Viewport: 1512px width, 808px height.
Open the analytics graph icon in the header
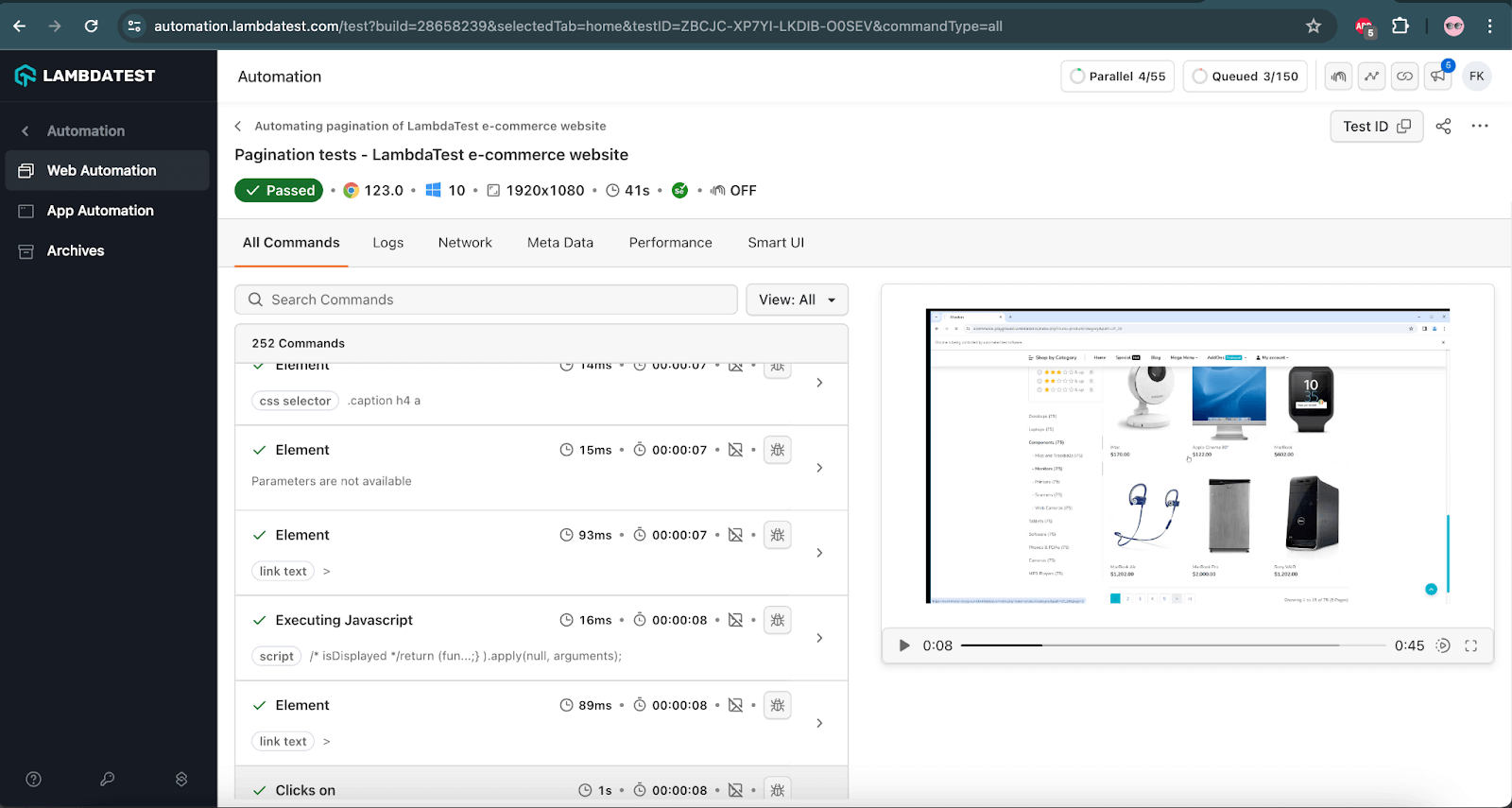tap(1371, 77)
